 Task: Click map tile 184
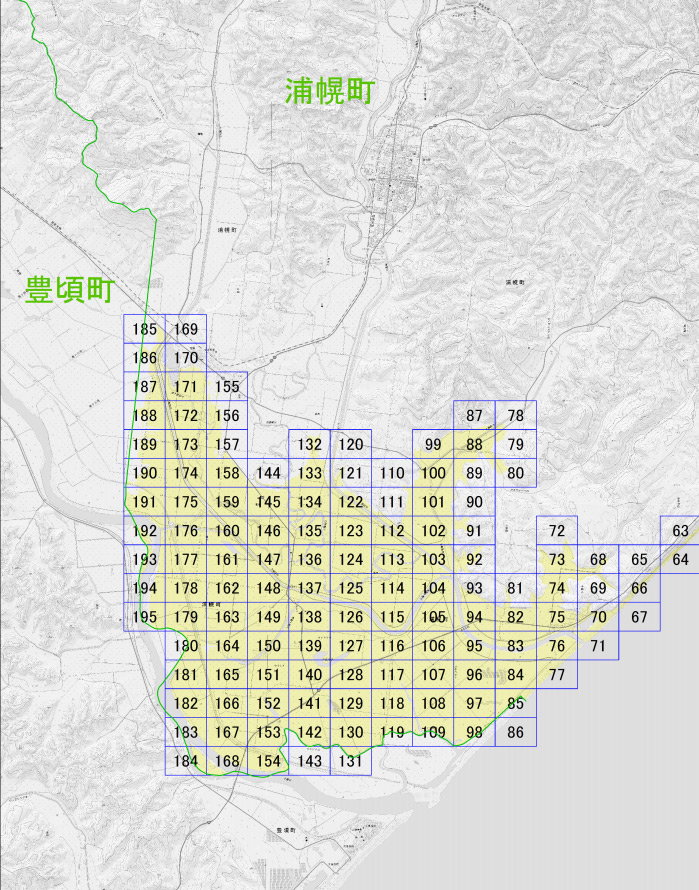(x=186, y=761)
